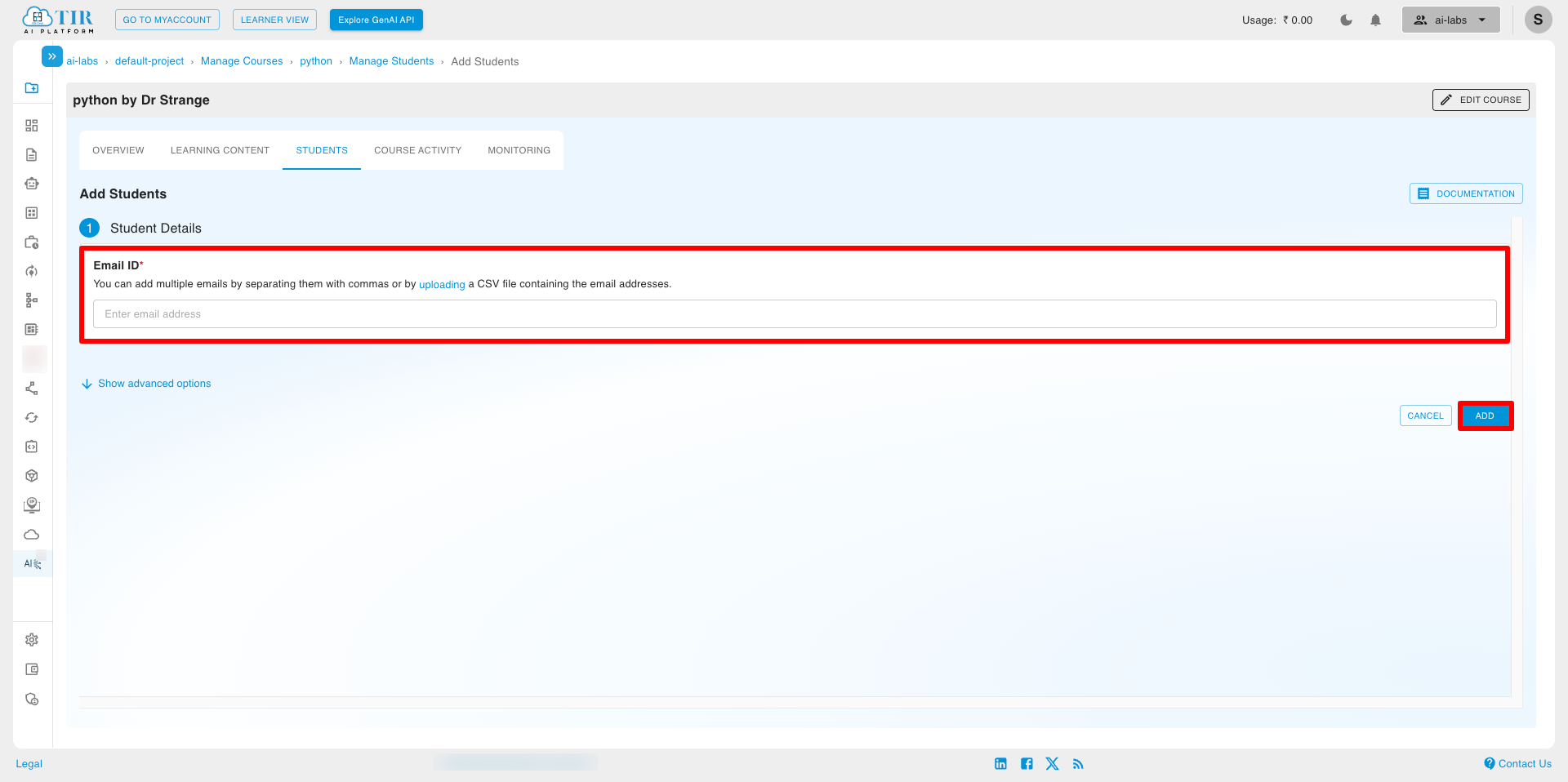Open the notifications bell
This screenshot has height=782, width=1568.
coord(1375,20)
